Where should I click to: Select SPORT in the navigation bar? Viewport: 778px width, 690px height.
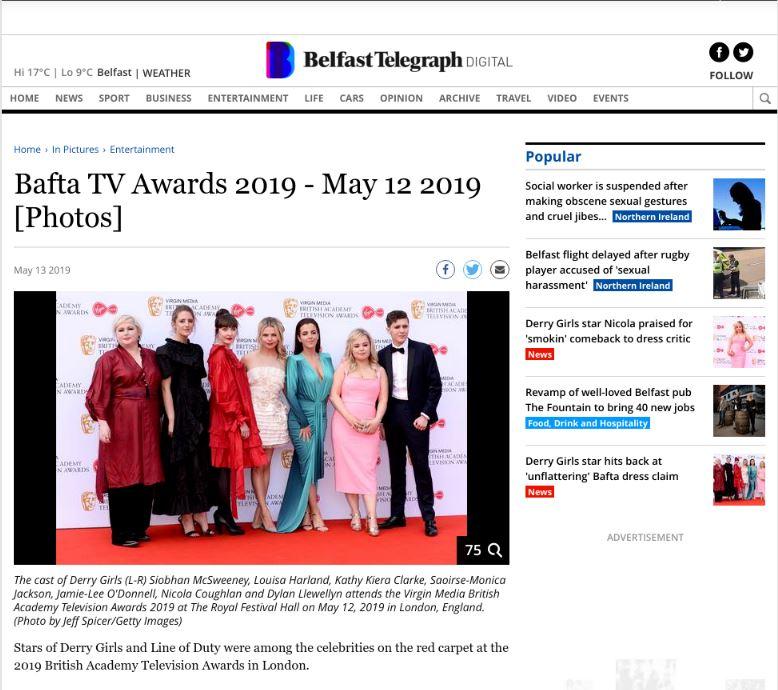pos(114,98)
